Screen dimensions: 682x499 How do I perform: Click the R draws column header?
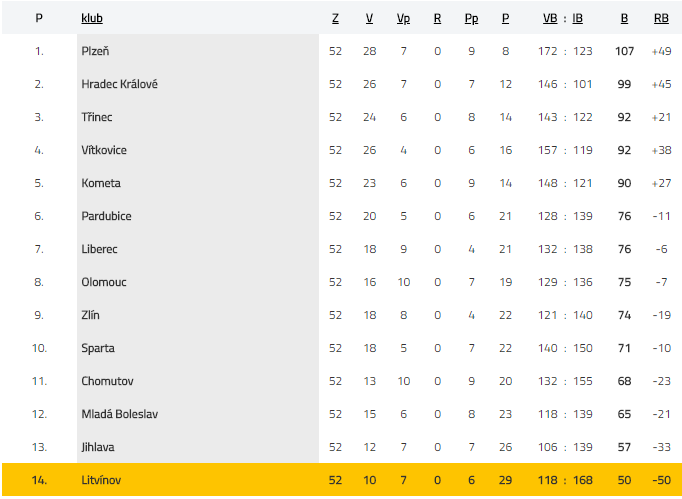coord(437,18)
